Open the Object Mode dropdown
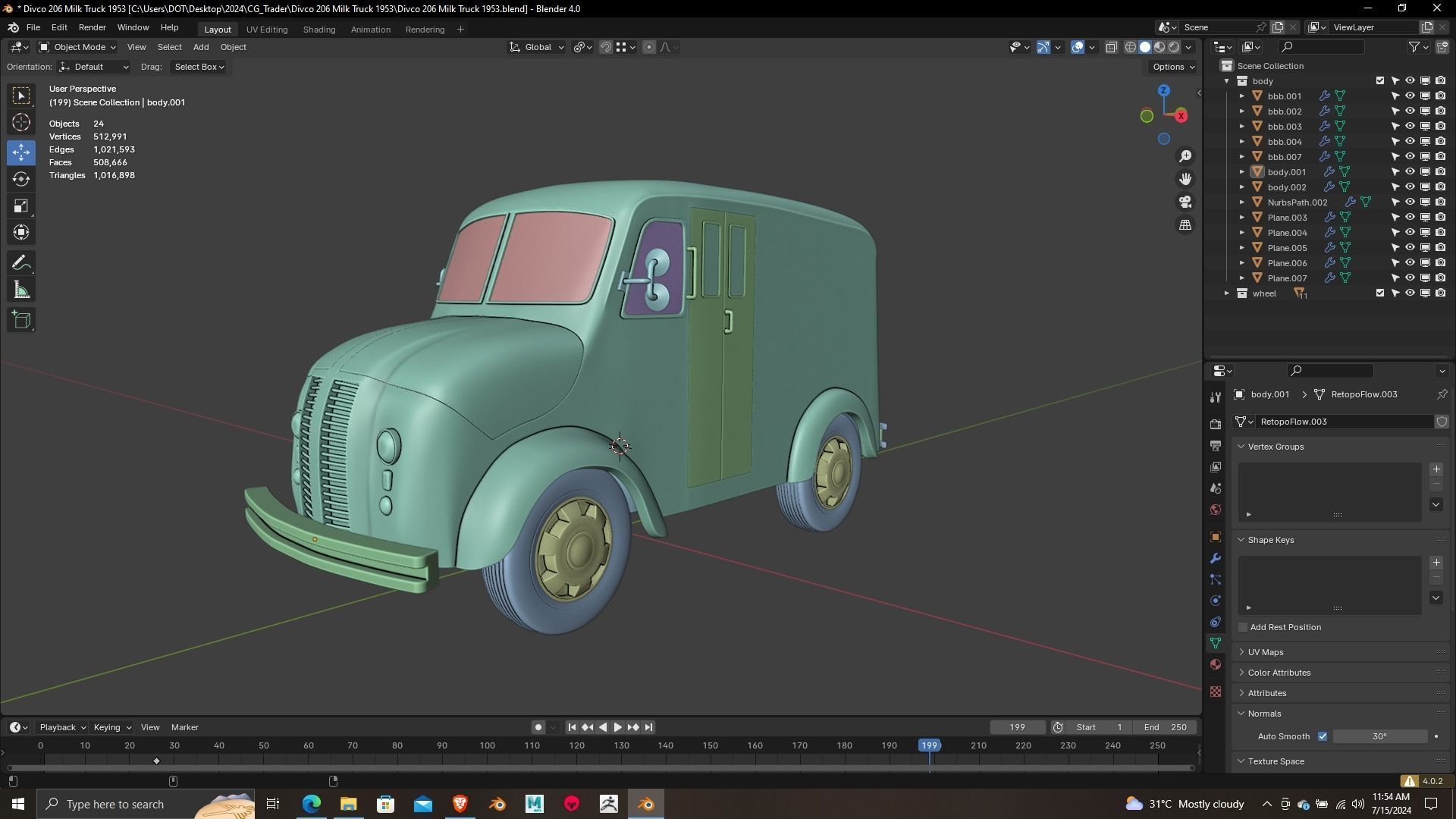Screen dimensions: 1456x819 [77, 47]
